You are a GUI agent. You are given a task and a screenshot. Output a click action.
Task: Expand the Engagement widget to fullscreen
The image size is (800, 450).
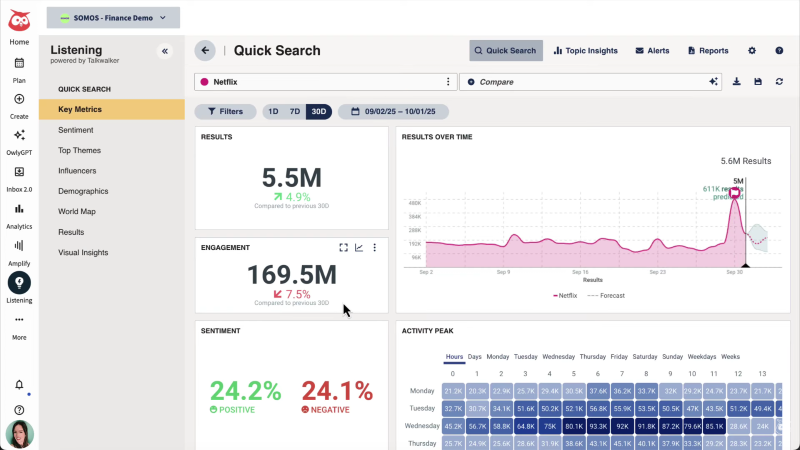click(343, 247)
